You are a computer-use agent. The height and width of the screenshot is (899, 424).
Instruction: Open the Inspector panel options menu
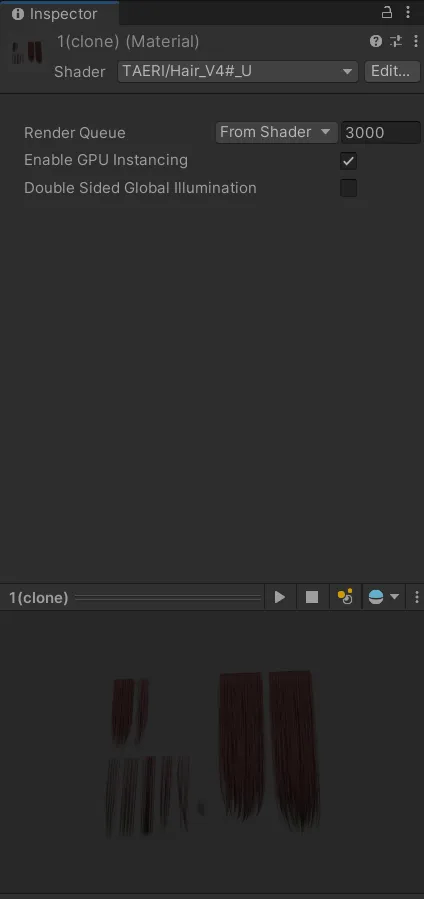coord(408,12)
